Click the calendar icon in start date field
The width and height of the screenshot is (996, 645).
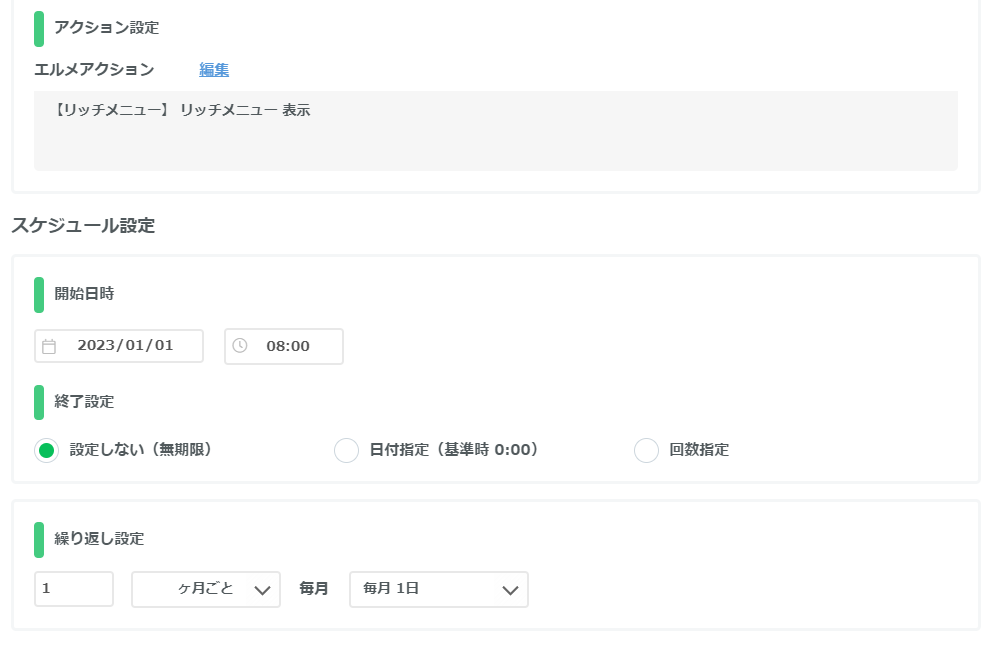49,346
